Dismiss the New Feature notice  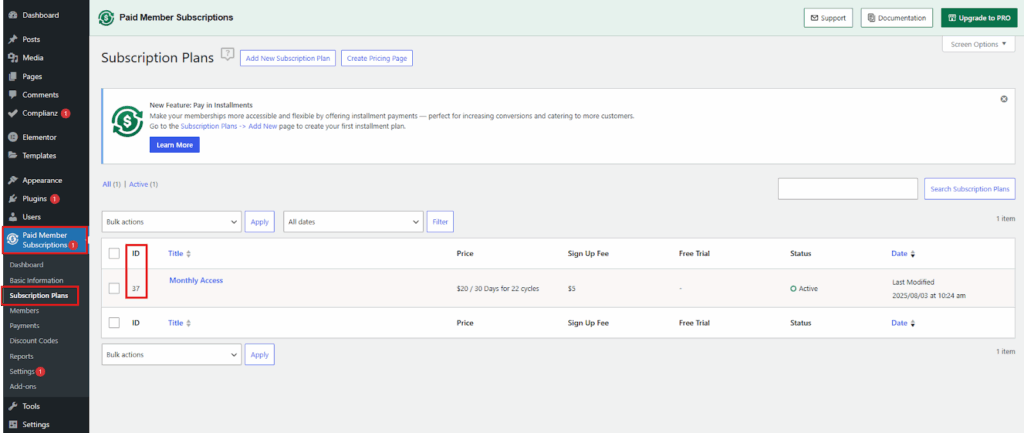pos(1003,99)
